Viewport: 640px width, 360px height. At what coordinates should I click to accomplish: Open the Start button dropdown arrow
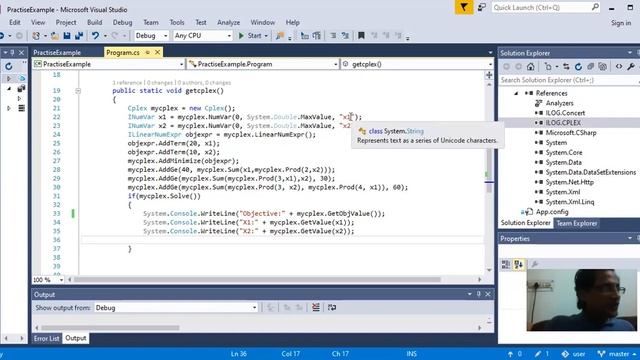266,36
